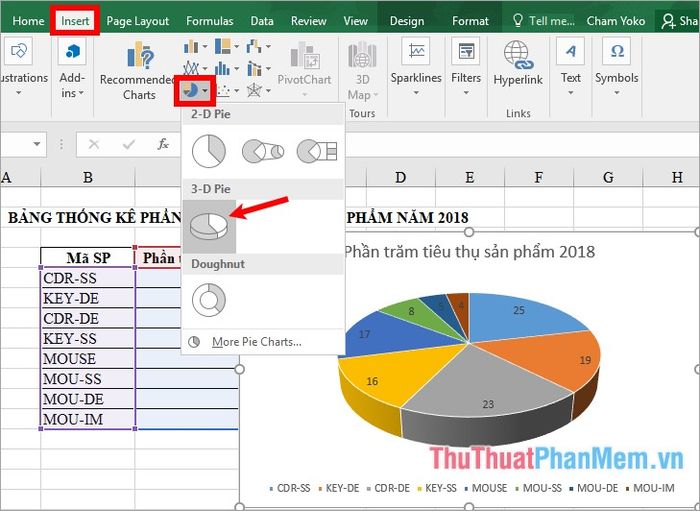Open the Insert Combo Chart button
The width and height of the screenshot is (700, 511).
(258, 68)
